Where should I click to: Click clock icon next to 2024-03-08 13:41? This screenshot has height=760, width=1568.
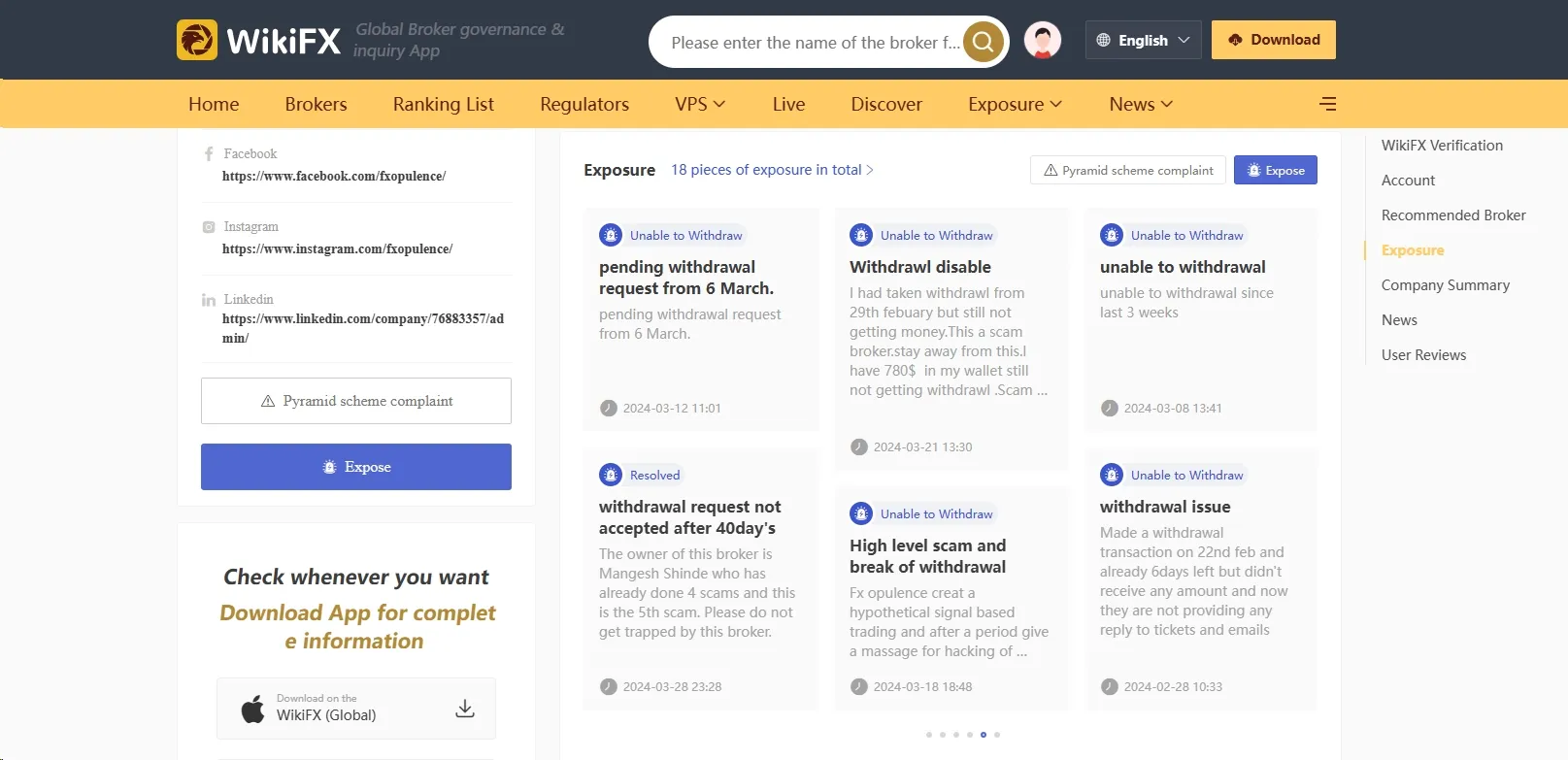1110,409
